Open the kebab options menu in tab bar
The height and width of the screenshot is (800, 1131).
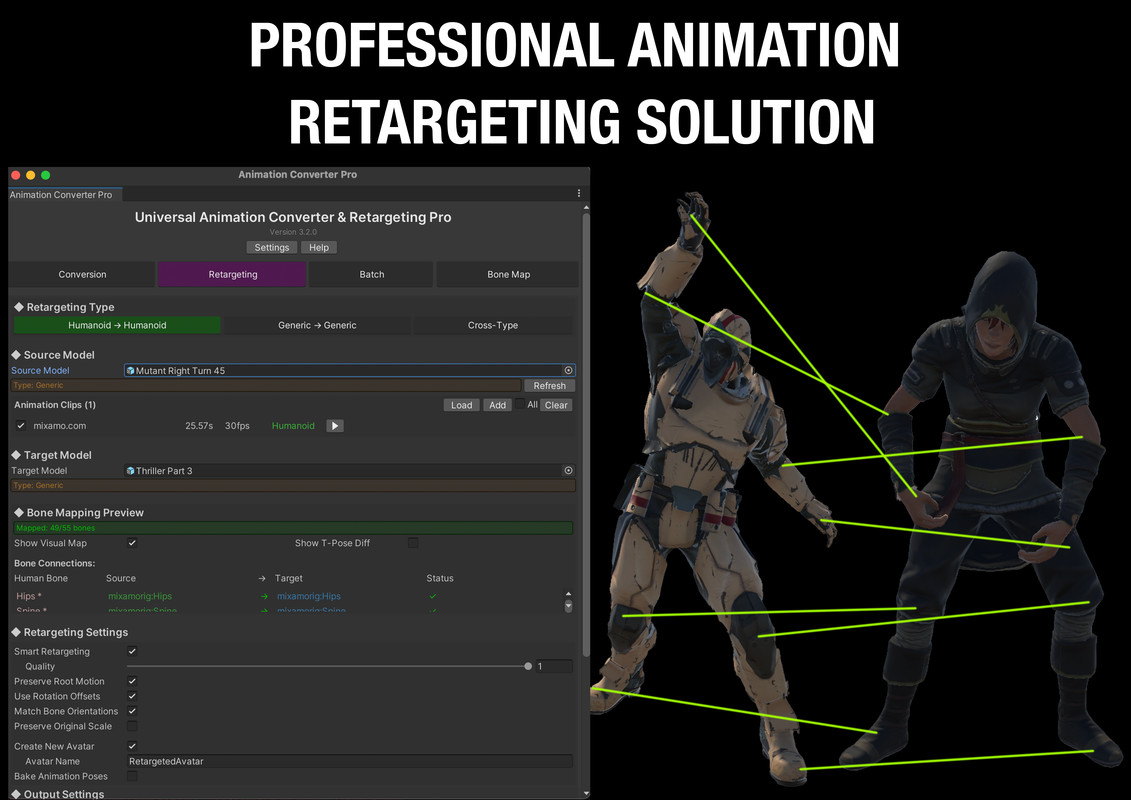[578, 193]
